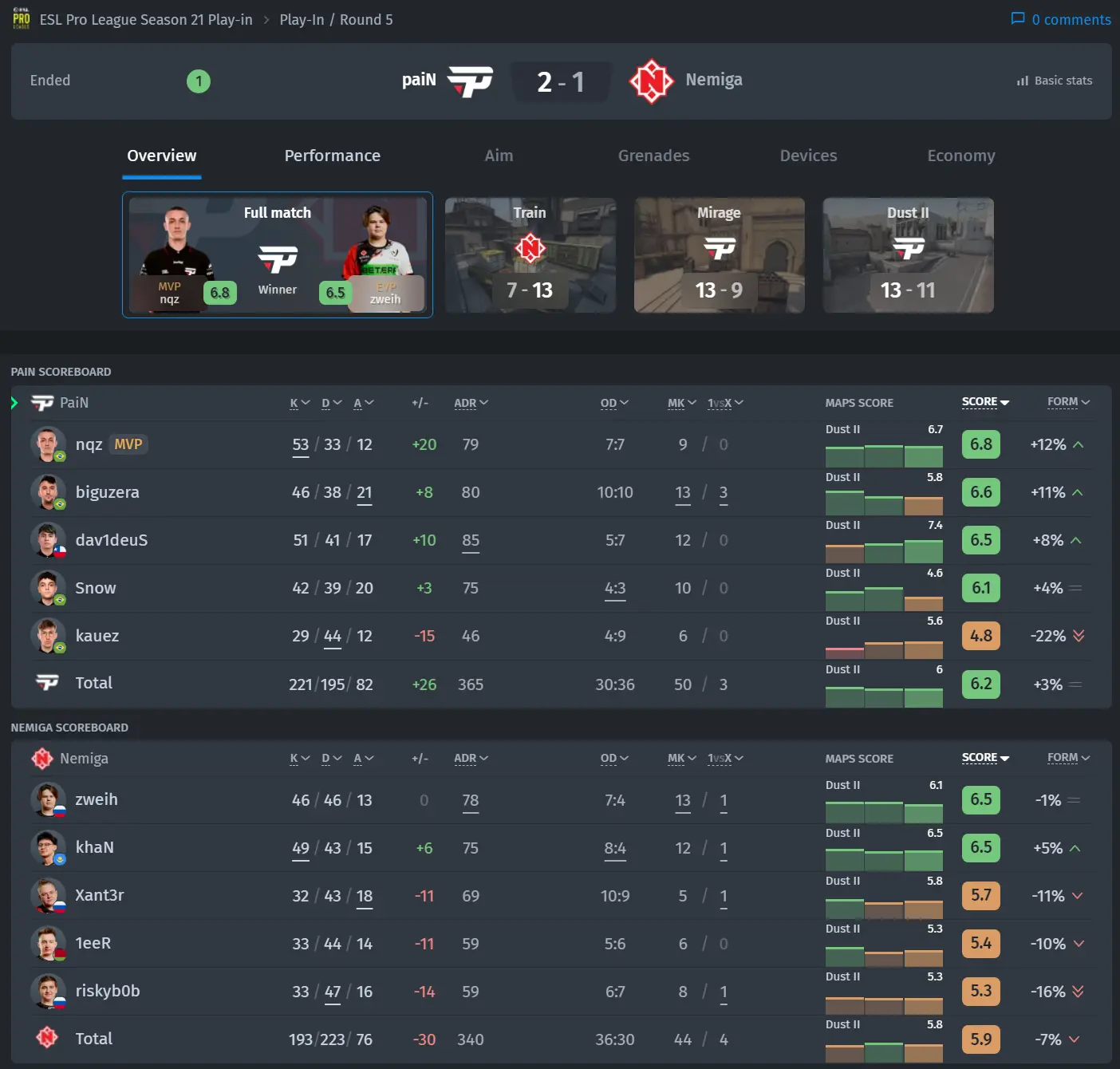Open ESL Pro League Season 21 Play-in breadcrumb
This screenshot has width=1120, height=1069.
[146, 19]
